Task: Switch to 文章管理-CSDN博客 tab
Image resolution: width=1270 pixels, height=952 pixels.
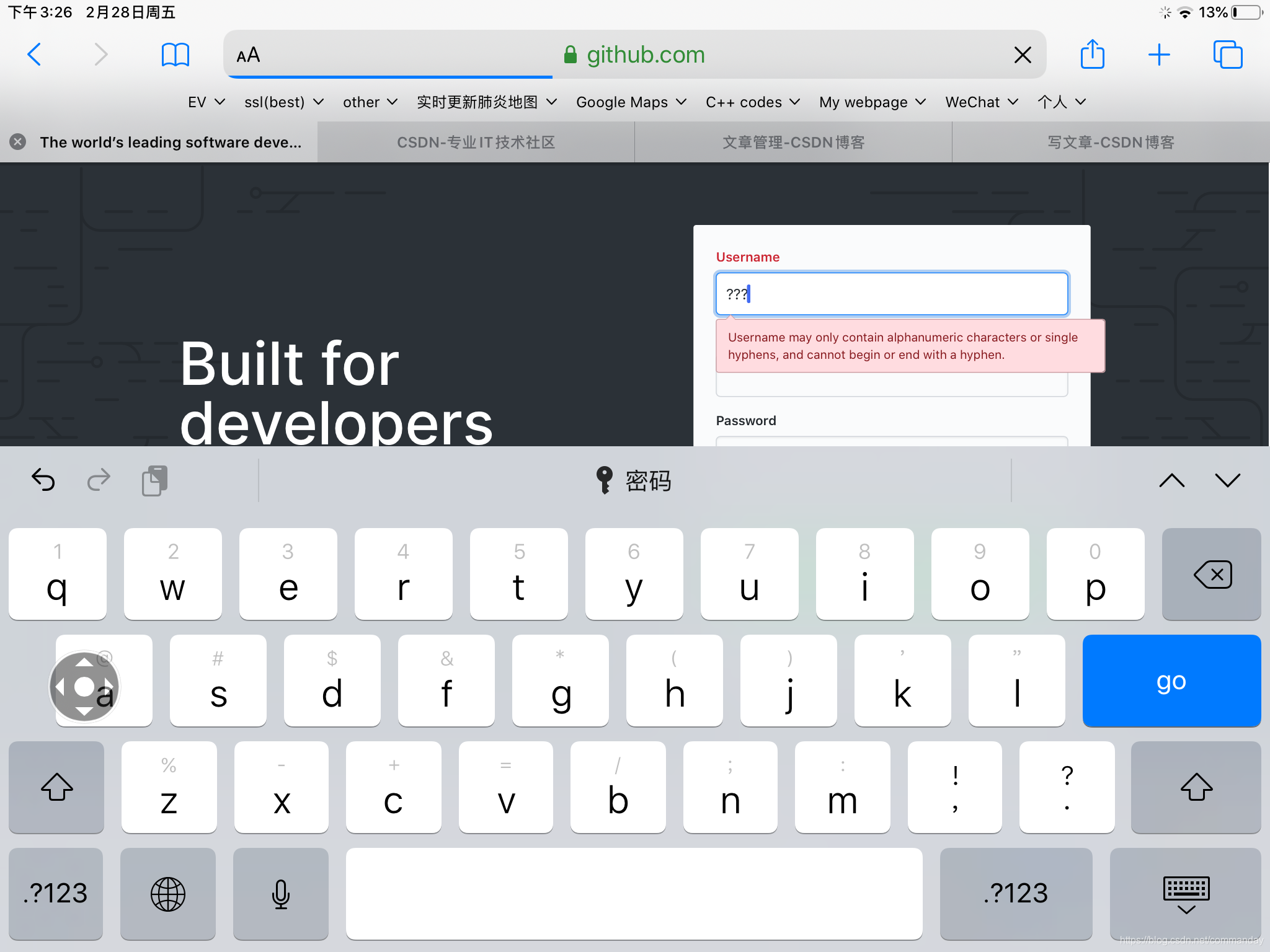Action: (x=794, y=142)
